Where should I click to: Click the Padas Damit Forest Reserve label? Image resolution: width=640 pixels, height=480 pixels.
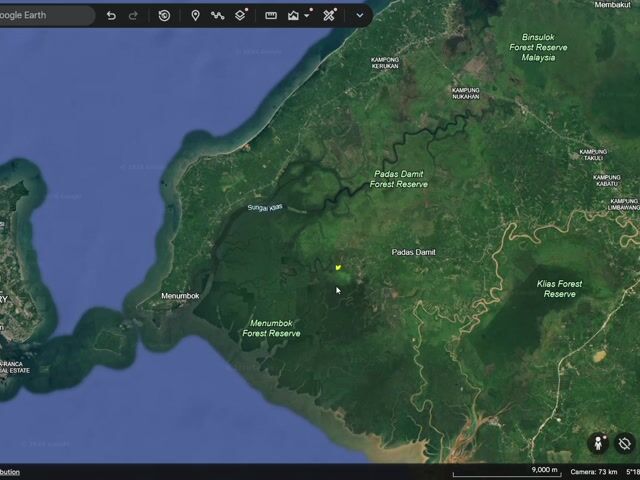[x=399, y=179]
